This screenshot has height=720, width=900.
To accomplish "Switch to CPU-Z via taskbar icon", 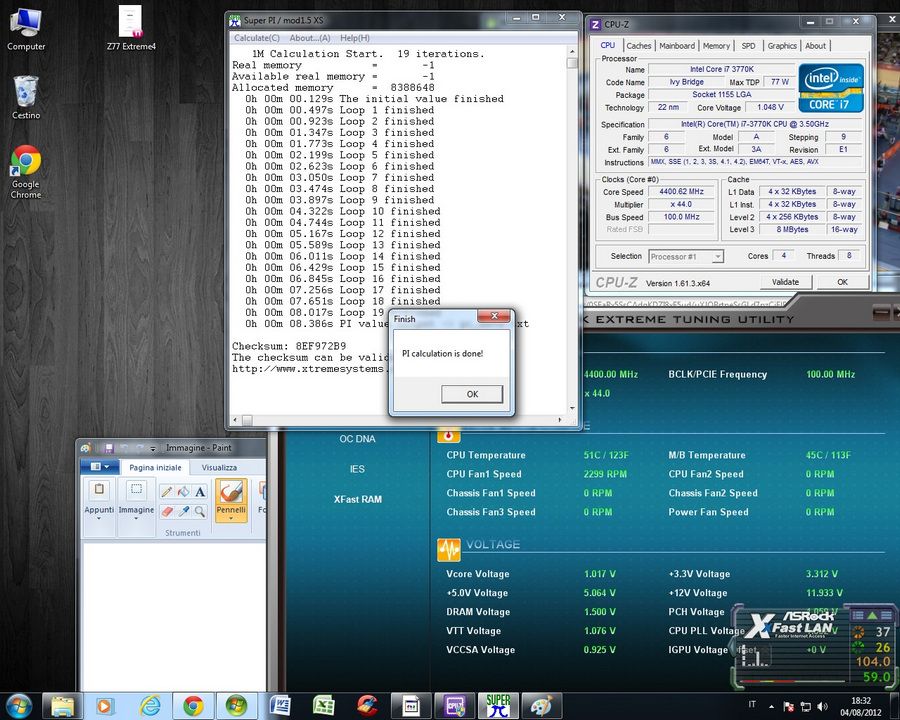I will [x=454, y=706].
